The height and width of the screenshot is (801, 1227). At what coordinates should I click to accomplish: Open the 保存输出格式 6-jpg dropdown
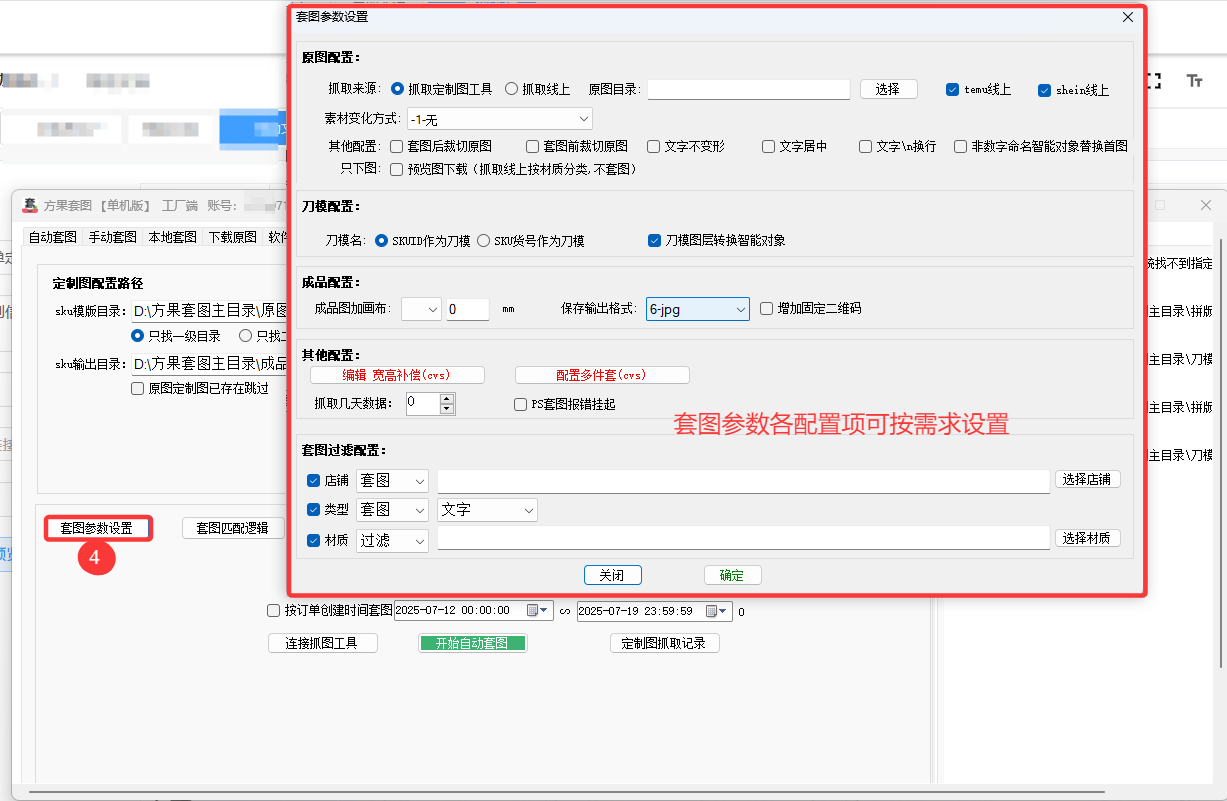pyautogui.click(x=740, y=310)
